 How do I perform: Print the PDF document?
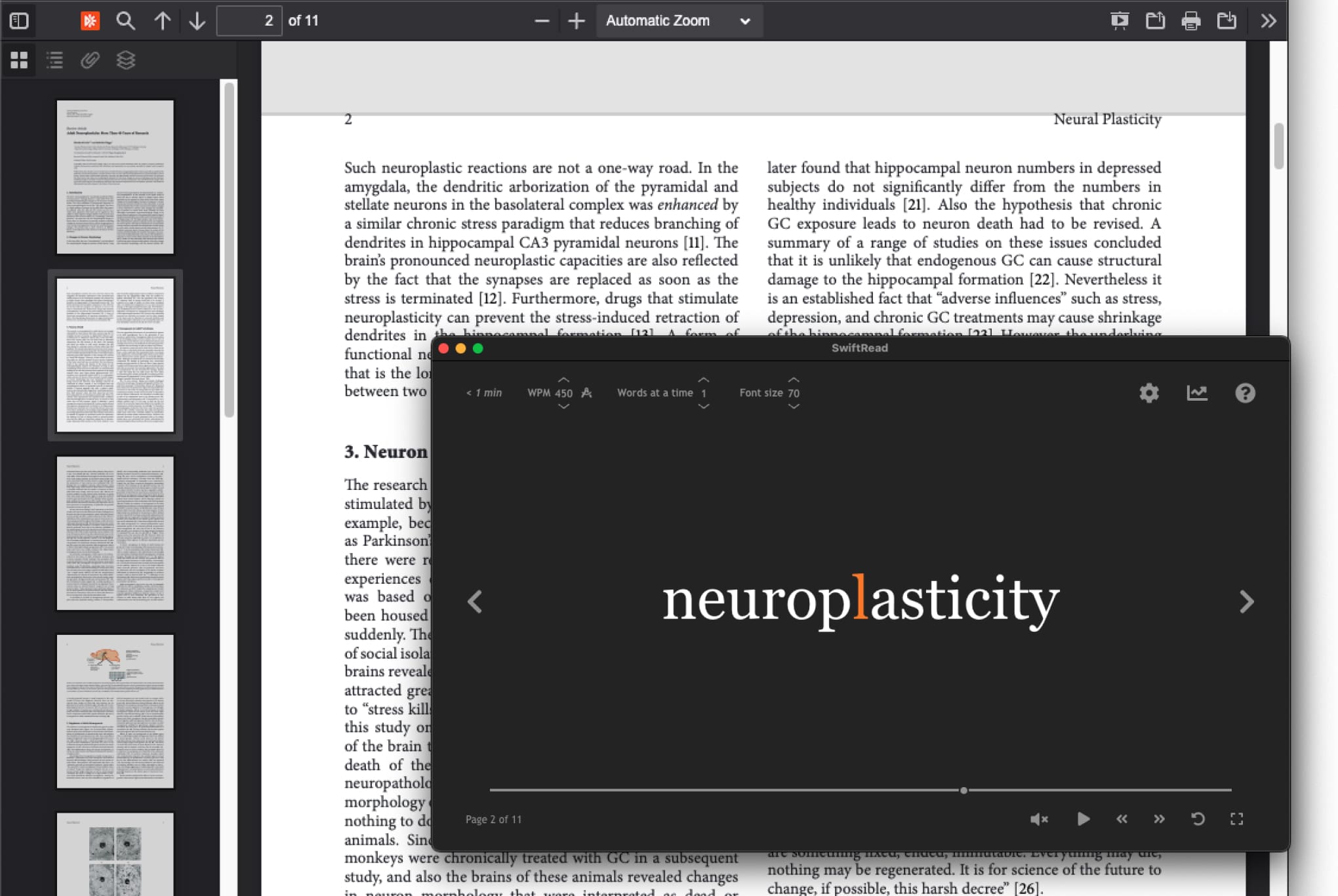1190,20
